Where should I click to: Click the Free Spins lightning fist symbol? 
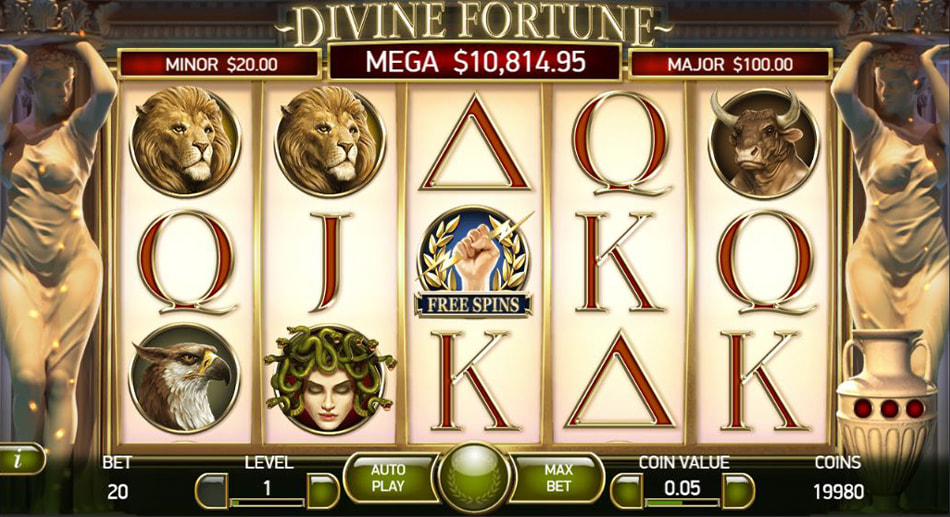pyautogui.click(x=474, y=262)
